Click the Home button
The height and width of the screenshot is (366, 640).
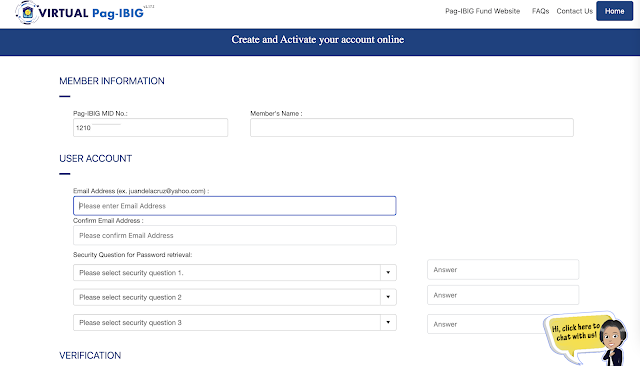pos(614,11)
